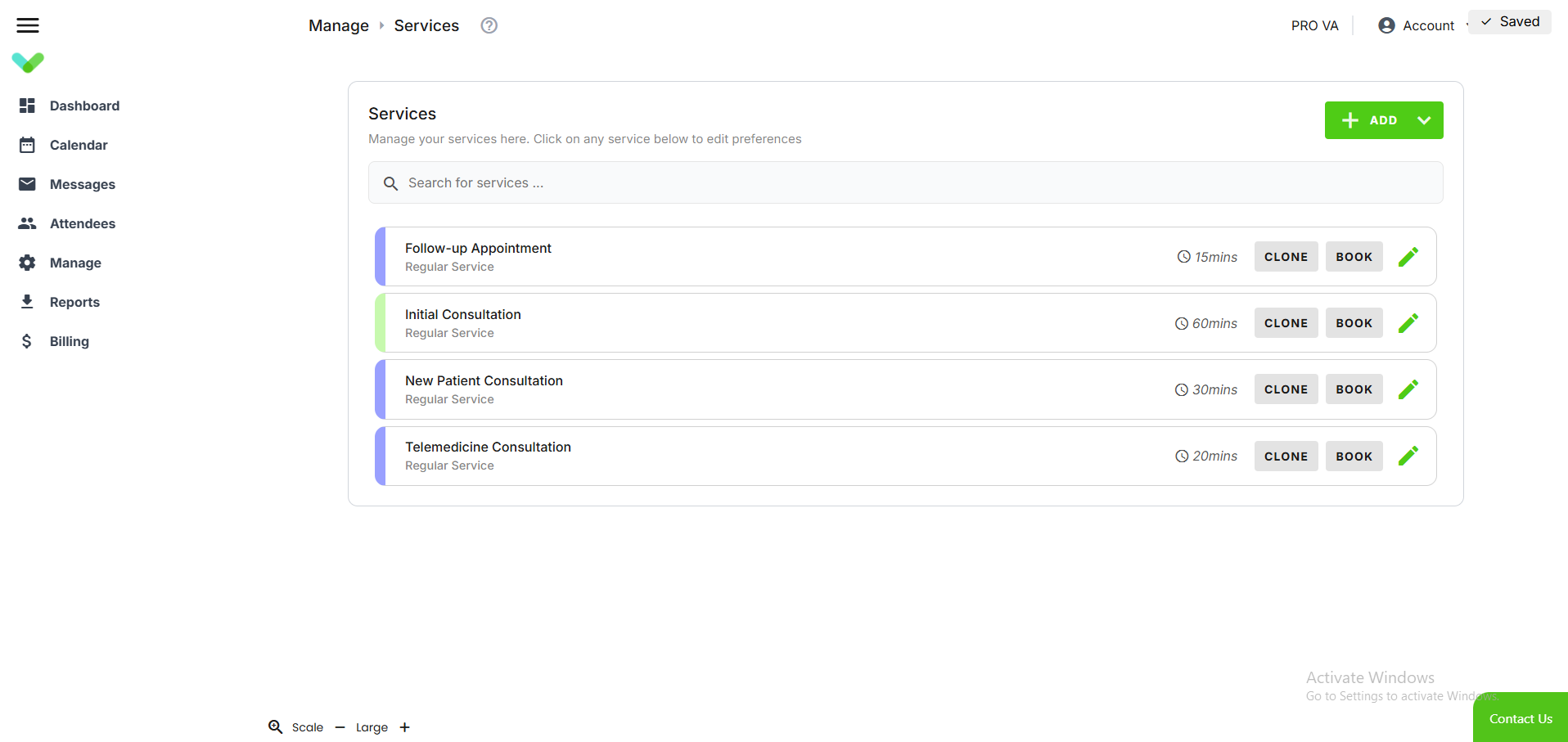
Task: Edit Initial Consultation with pencil icon
Action: tap(1408, 323)
